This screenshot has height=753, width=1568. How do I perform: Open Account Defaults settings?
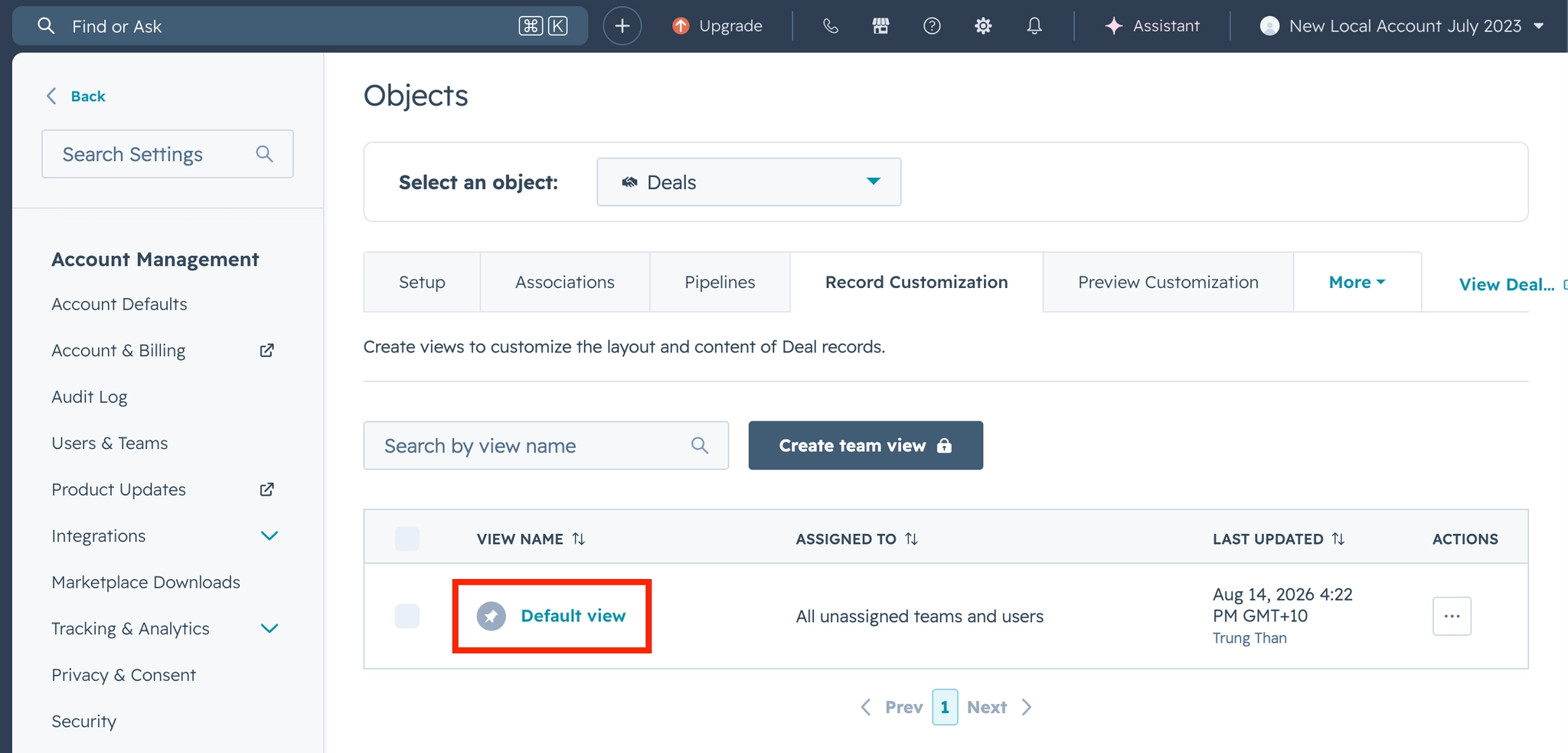119,304
